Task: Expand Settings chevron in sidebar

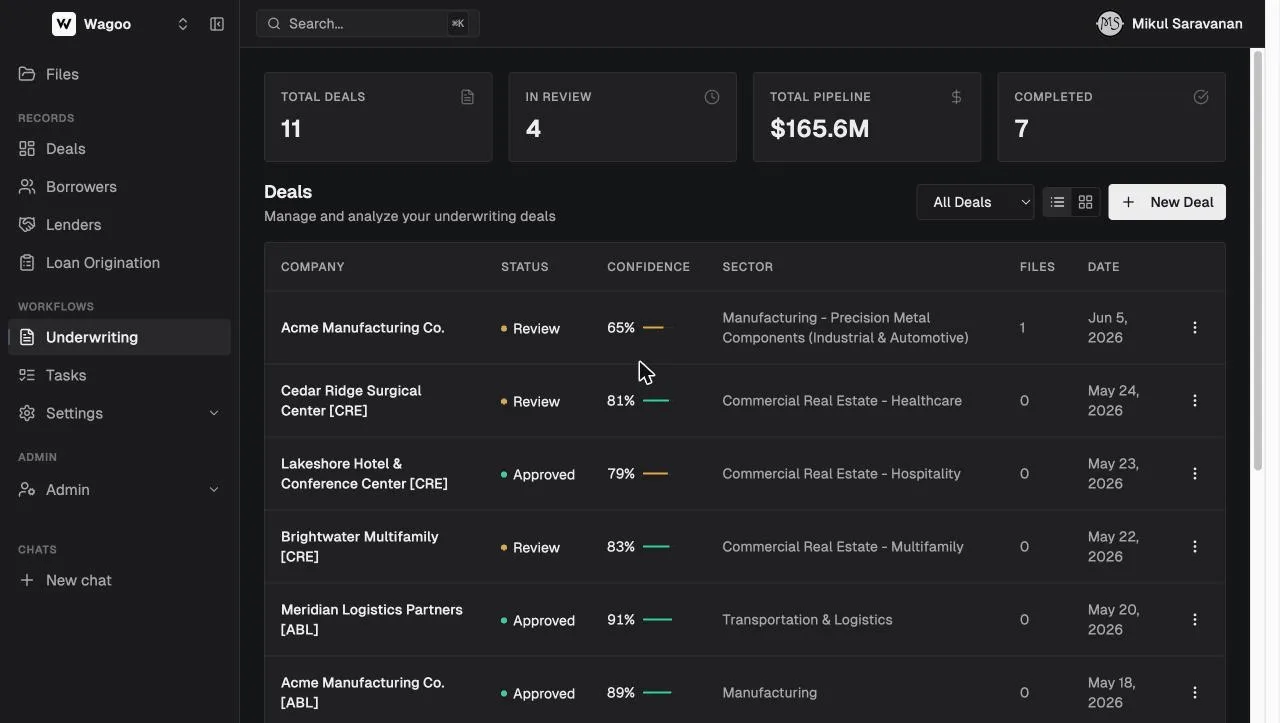Action: (213, 413)
